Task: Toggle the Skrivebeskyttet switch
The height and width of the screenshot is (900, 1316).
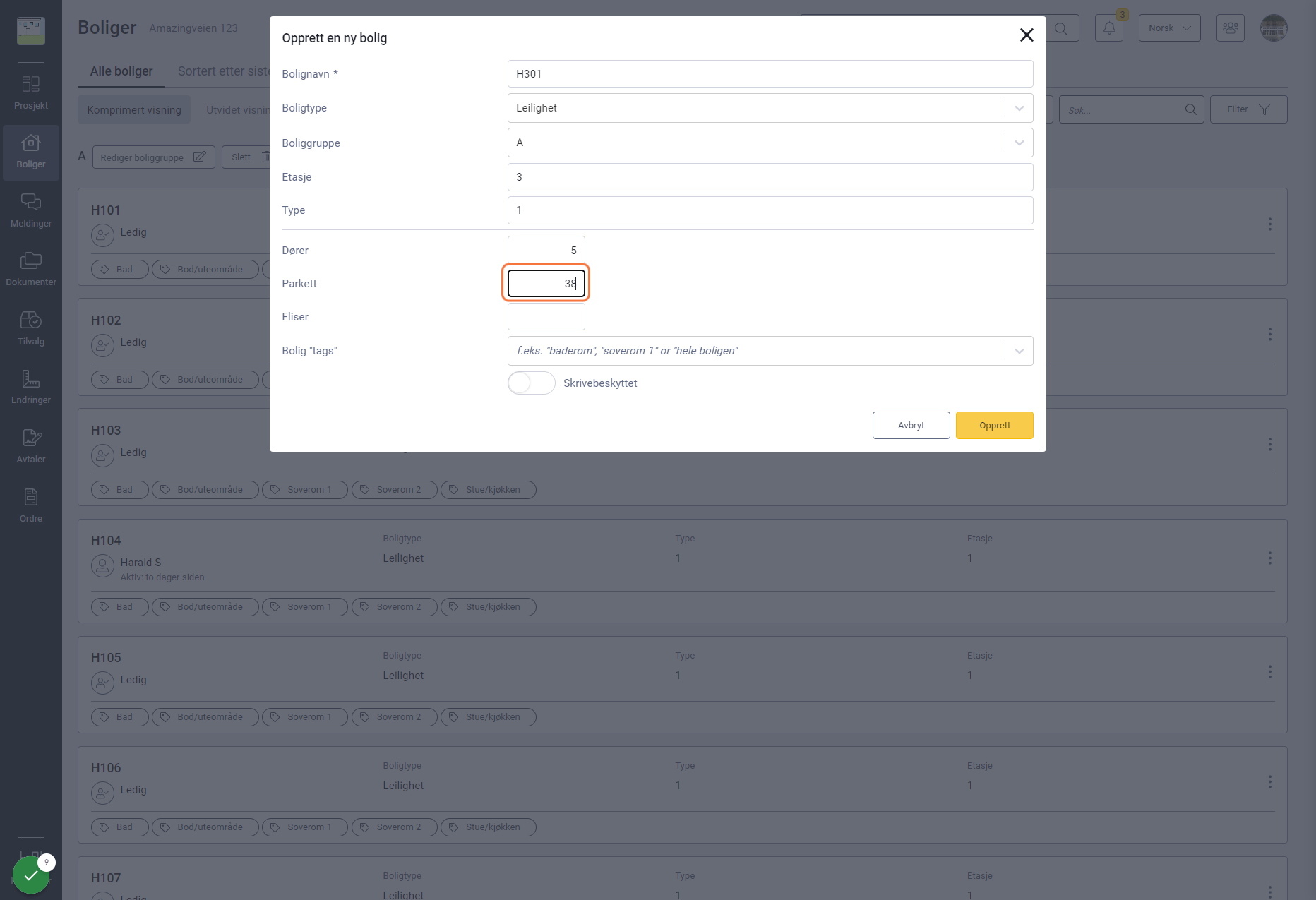Action: point(531,383)
